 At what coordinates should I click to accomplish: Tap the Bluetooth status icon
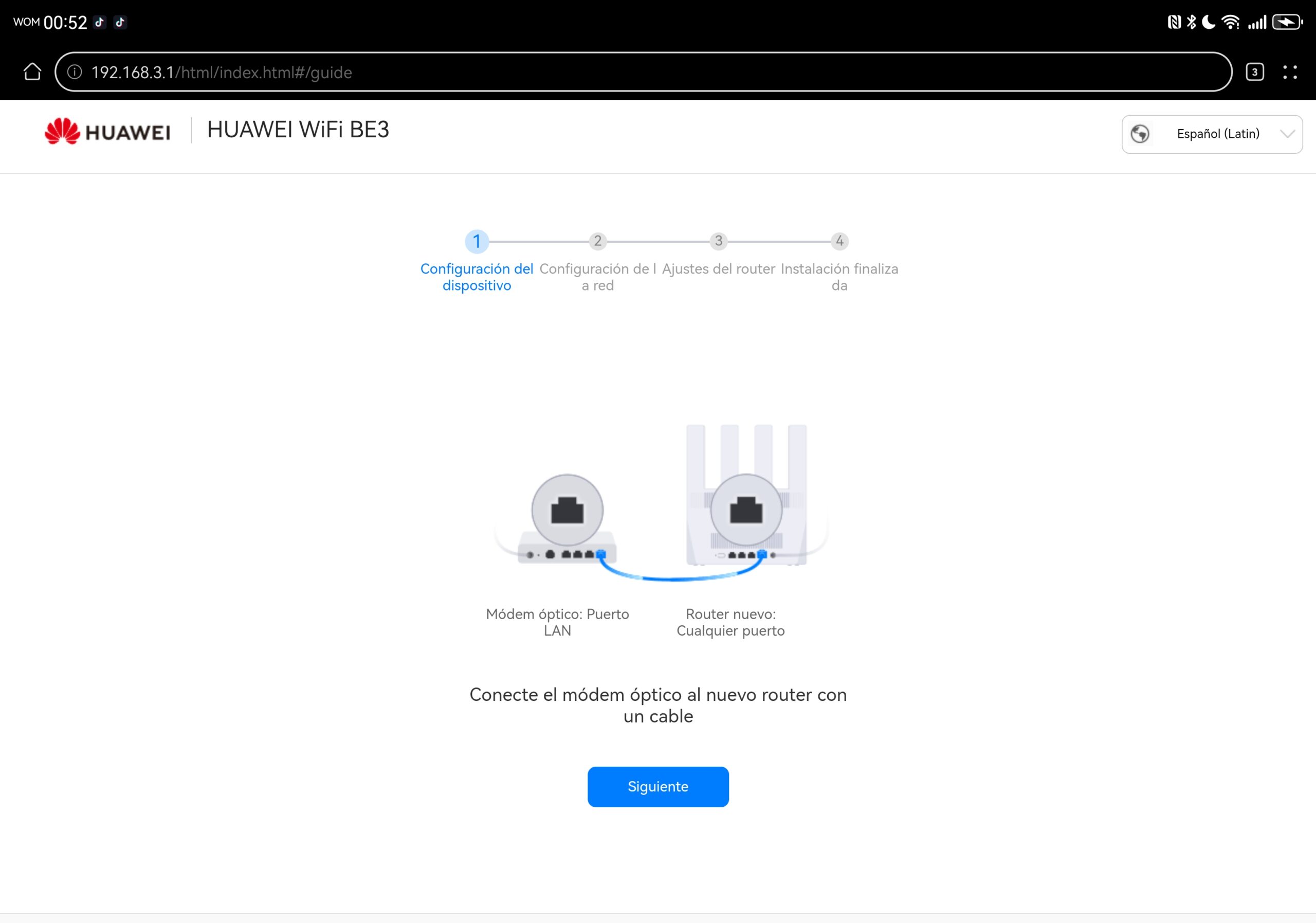(1192, 22)
